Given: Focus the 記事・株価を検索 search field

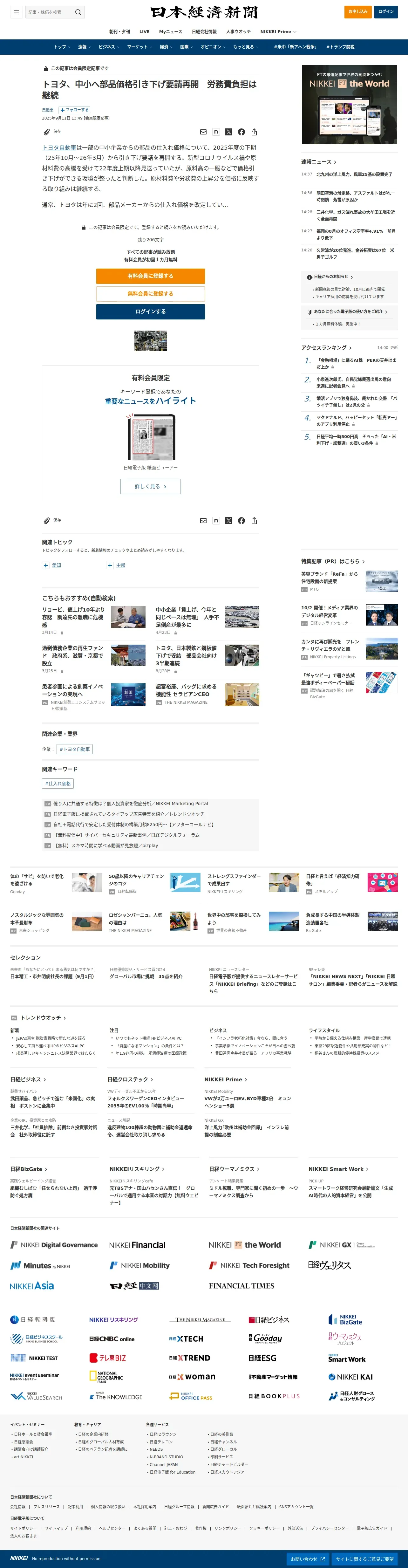Looking at the screenshot, I should [49, 12].
